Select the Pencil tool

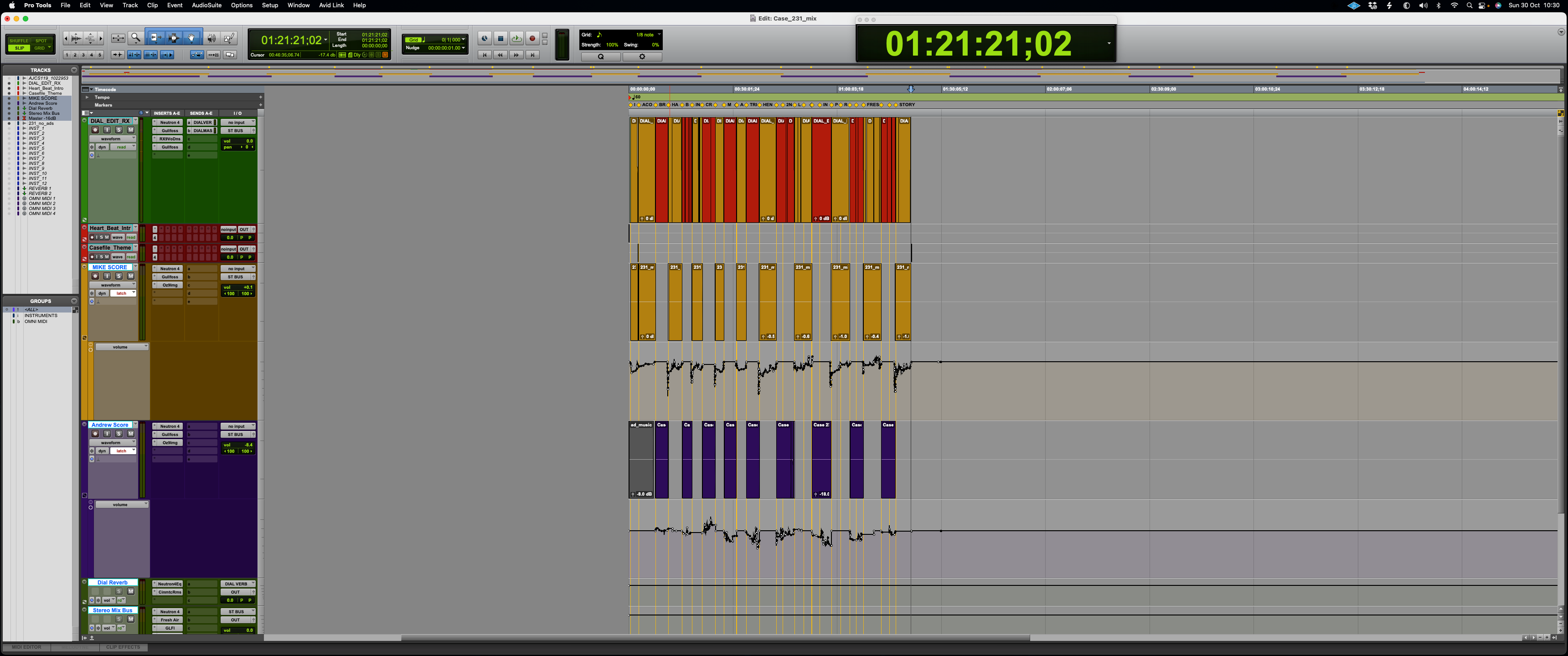coord(229,38)
